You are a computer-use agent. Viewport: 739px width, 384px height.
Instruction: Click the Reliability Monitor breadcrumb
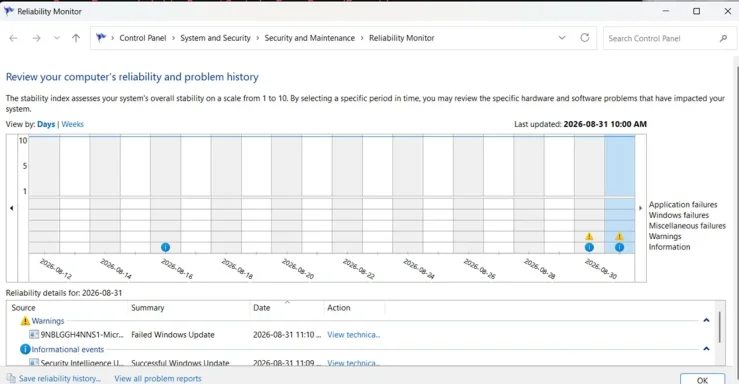tap(402, 38)
